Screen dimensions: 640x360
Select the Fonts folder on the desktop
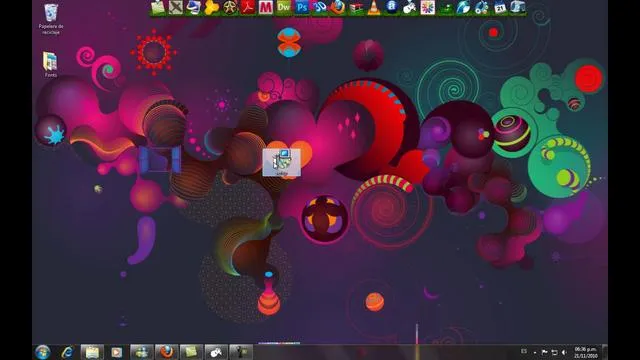pyautogui.click(x=51, y=64)
